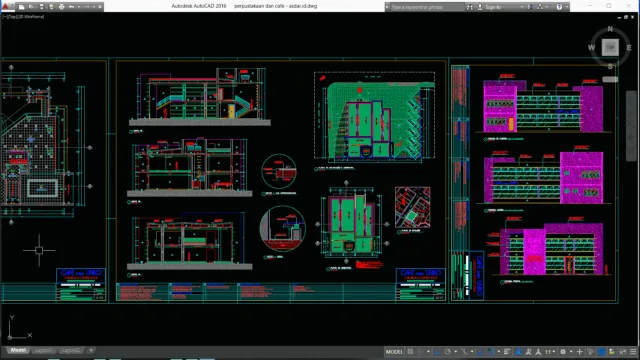Screen dimensions: 640x360
Task: Click the isolate objects icon
Action: [x=611, y=352]
